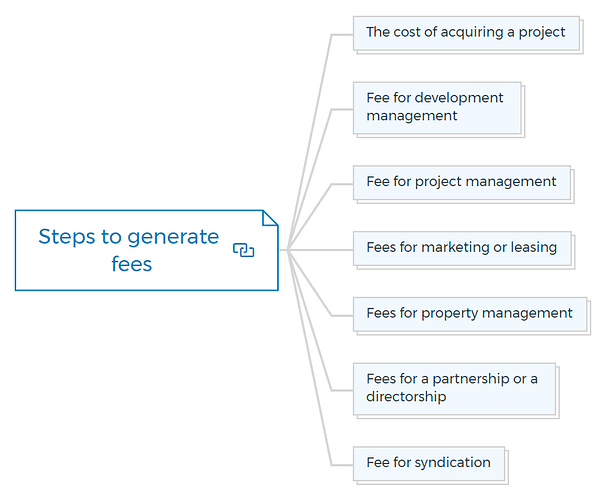Click connector elbow before the partnership or directorship node
Screen dimensions: 613x500
tap(332, 390)
